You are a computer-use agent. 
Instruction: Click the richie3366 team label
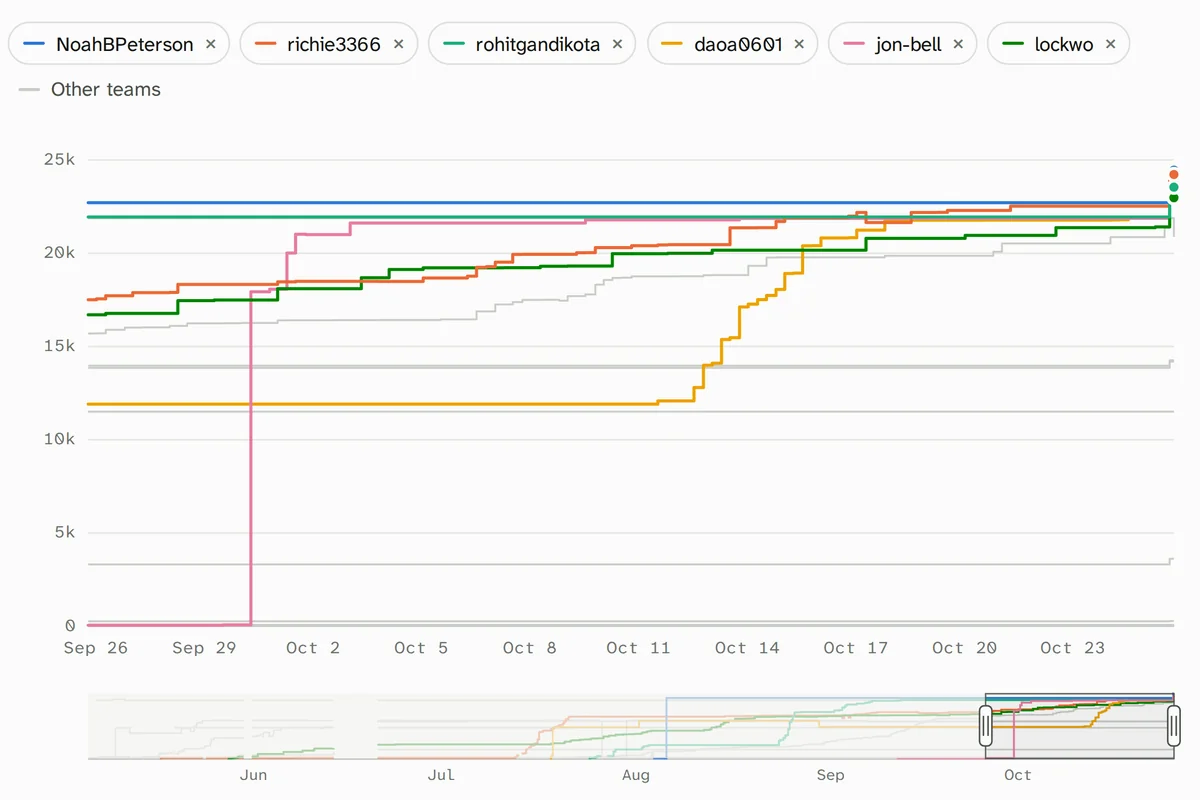[333, 45]
